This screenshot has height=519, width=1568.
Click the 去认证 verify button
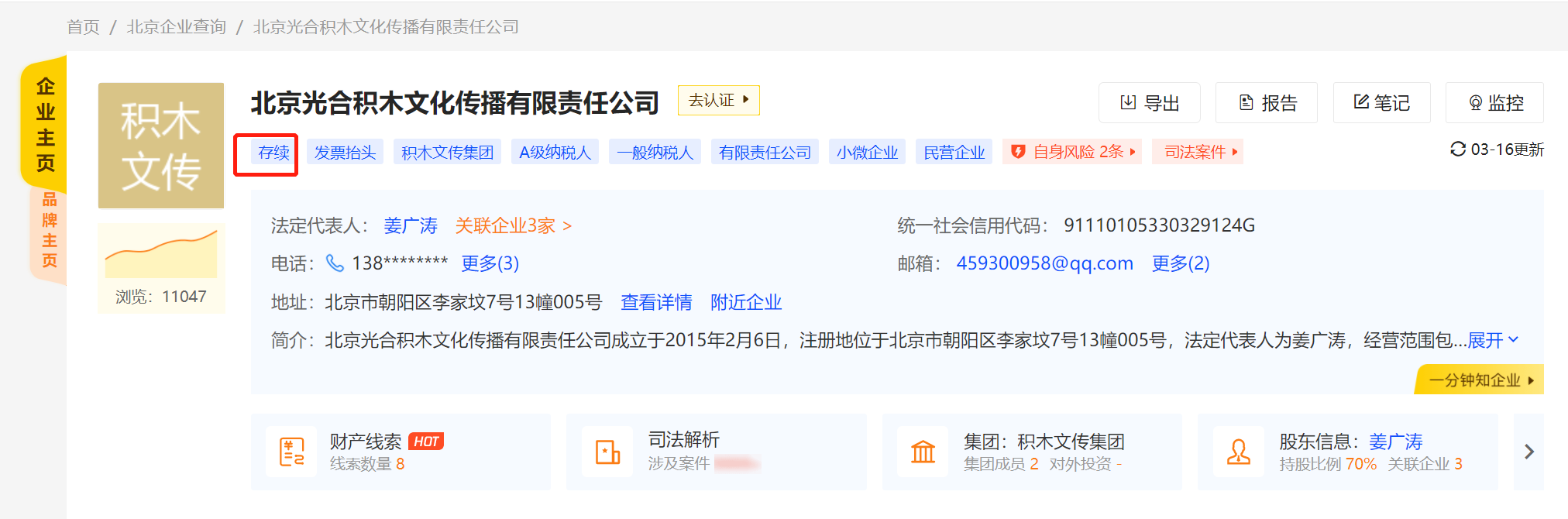pyautogui.click(x=719, y=100)
